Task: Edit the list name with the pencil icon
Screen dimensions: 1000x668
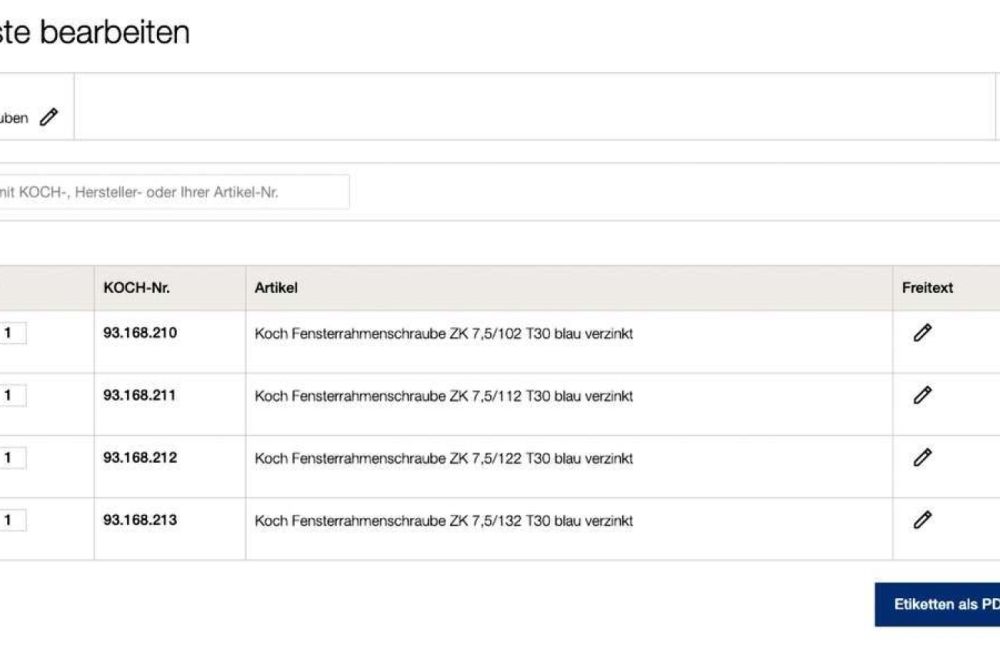Action: pos(48,117)
